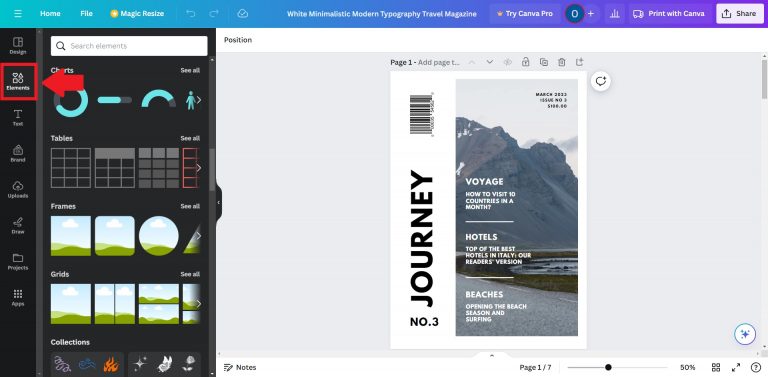This screenshot has height=377, width=768.
Task: Hide page with eye icon
Action: point(507,62)
